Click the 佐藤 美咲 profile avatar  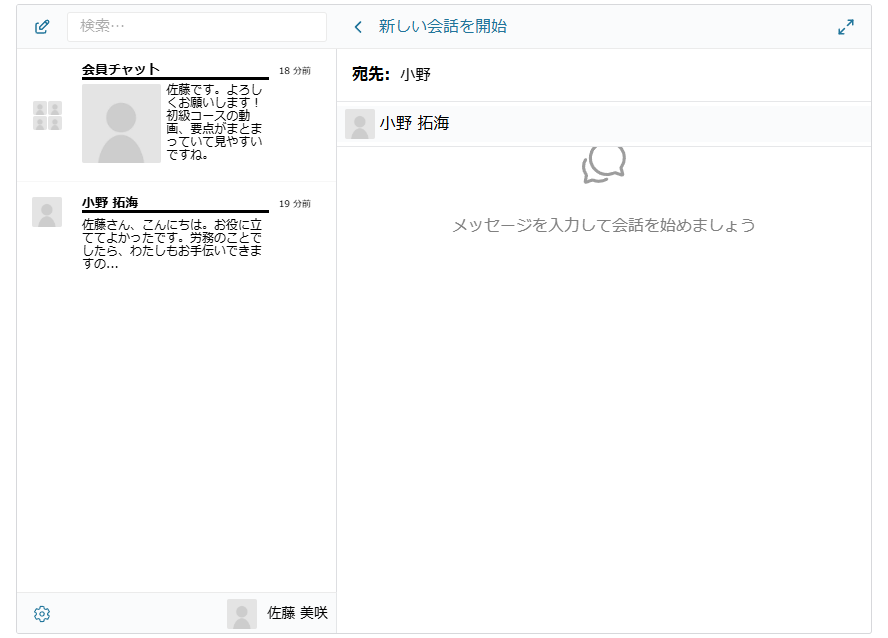pyautogui.click(x=242, y=614)
